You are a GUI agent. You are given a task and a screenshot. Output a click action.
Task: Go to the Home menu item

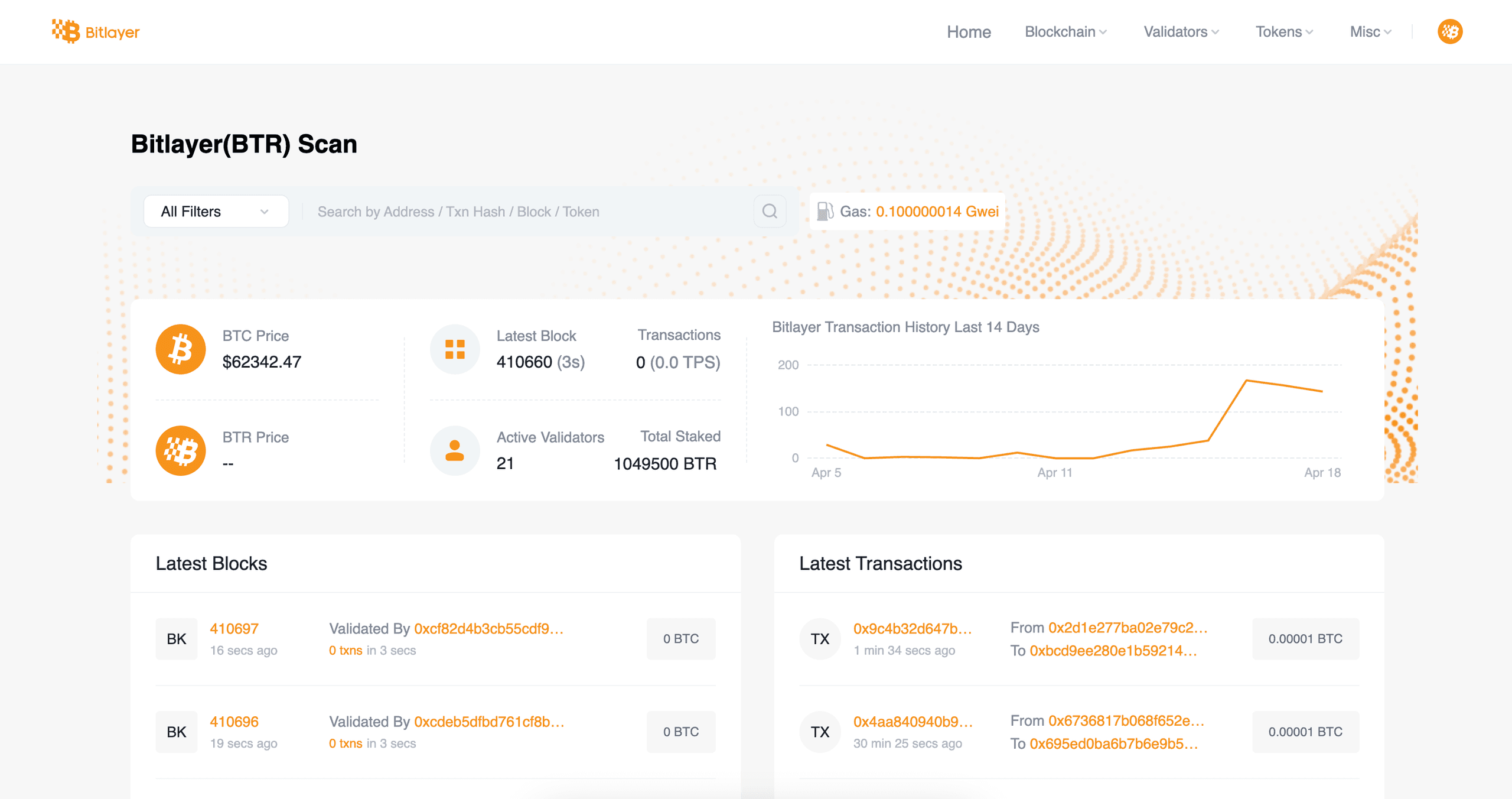tap(969, 32)
